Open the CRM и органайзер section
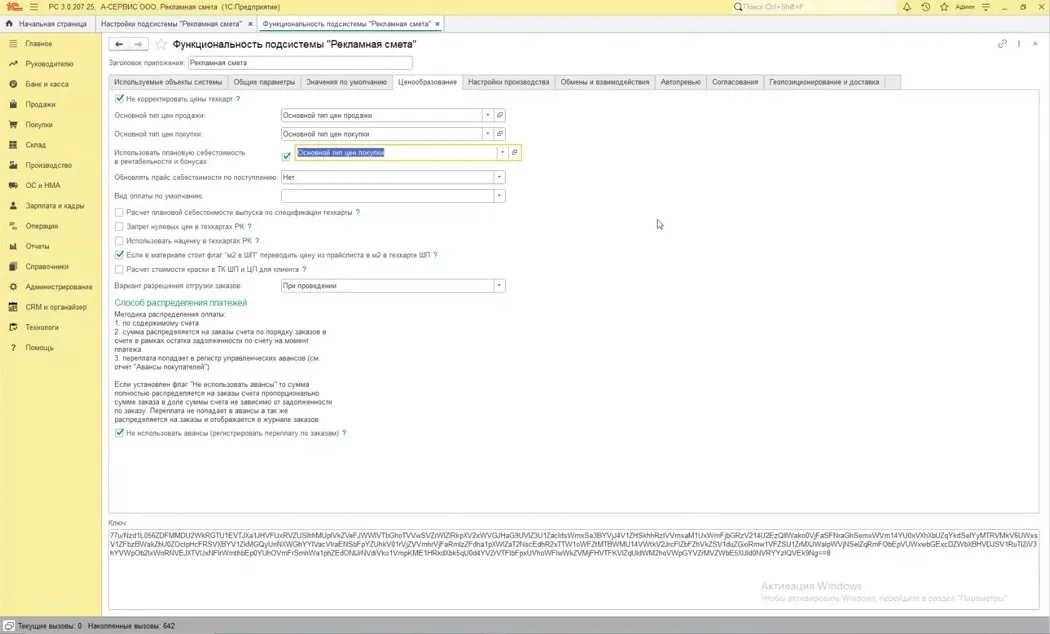The width and height of the screenshot is (1050, 634). [x=56, y=307]
